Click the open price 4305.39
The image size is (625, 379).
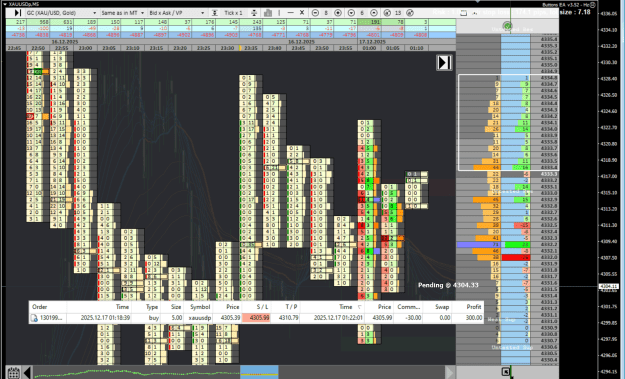pos(230,318)
